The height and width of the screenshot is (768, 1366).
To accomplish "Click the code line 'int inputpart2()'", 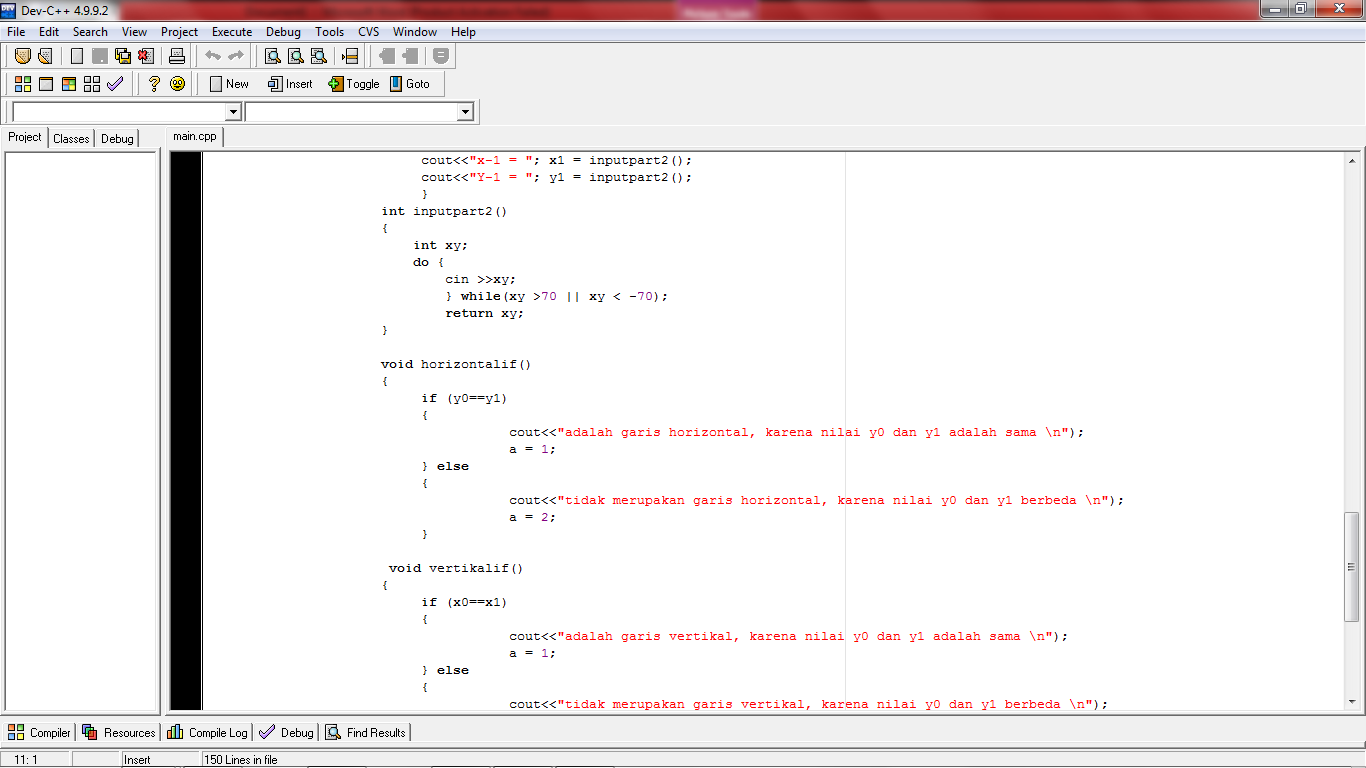I will coord(445,211).
